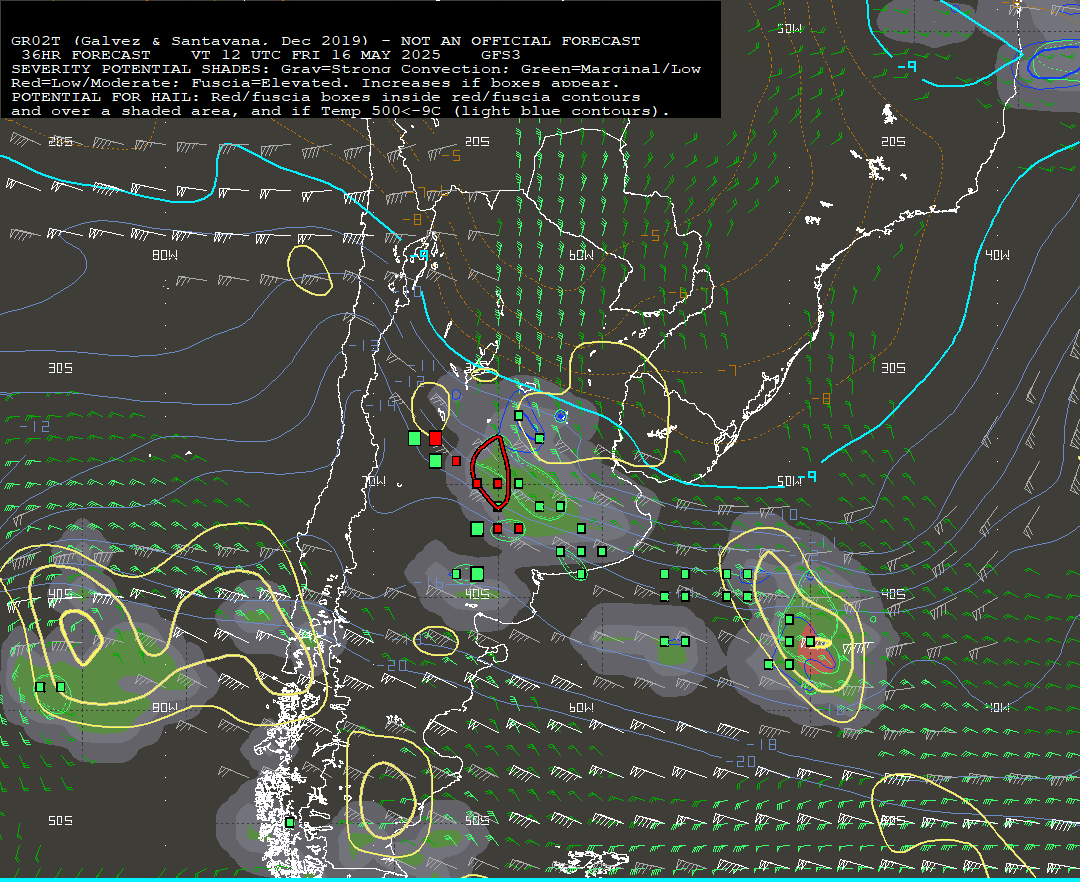The image size is (1080, 882).
Task: Click the orange '-6' contour label
Action: (x=677, y=293)
